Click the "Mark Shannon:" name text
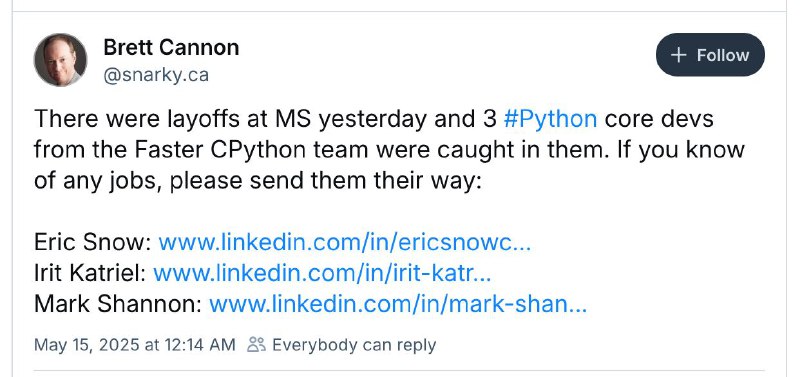The image size is (800, 377). [x=118, y=305]
